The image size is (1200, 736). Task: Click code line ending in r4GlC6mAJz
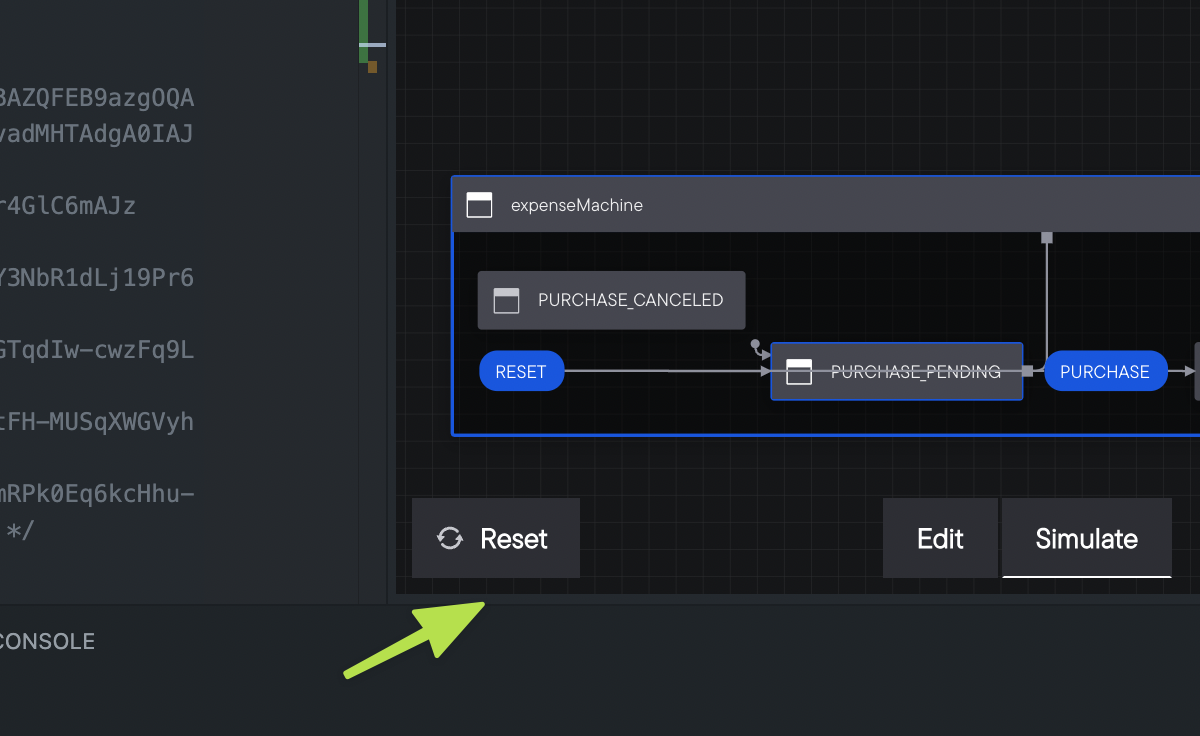(68, 206)
